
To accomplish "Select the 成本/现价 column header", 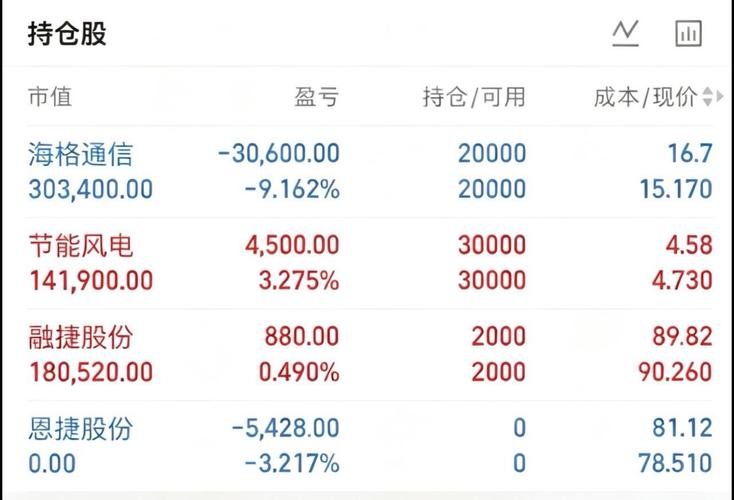I will [646, 97].
